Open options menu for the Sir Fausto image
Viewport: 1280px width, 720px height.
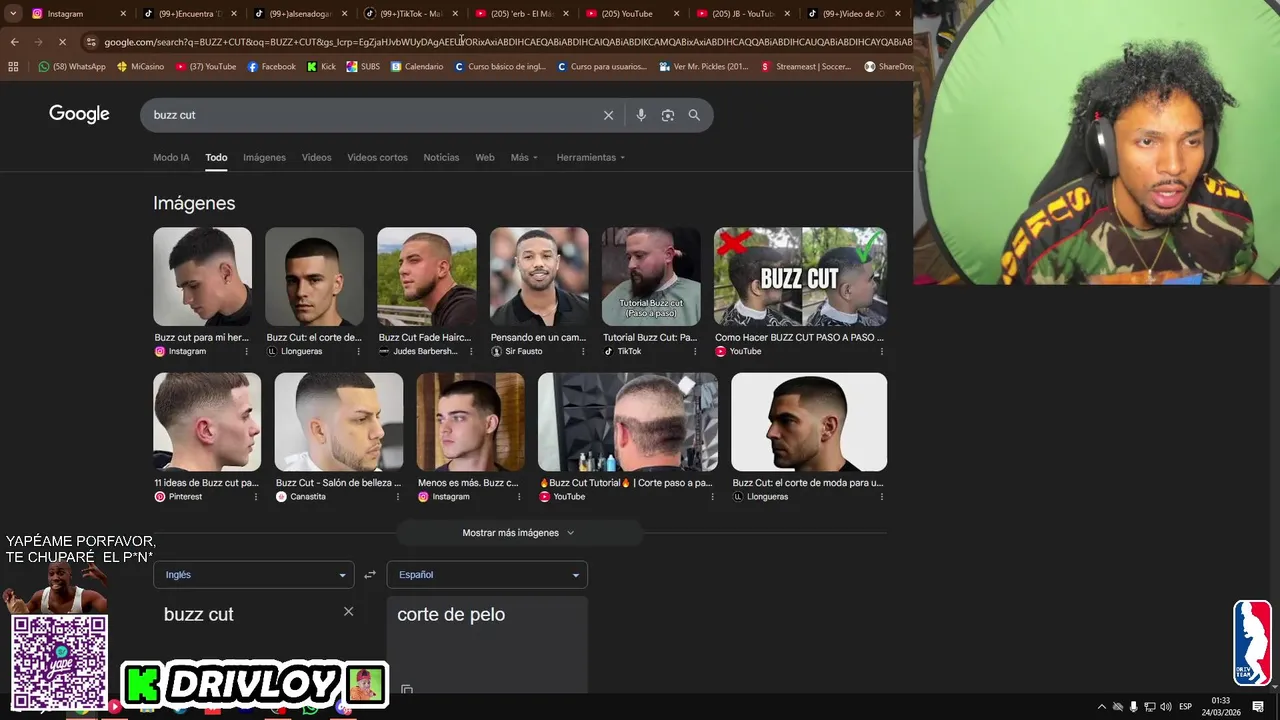(583, 352)
